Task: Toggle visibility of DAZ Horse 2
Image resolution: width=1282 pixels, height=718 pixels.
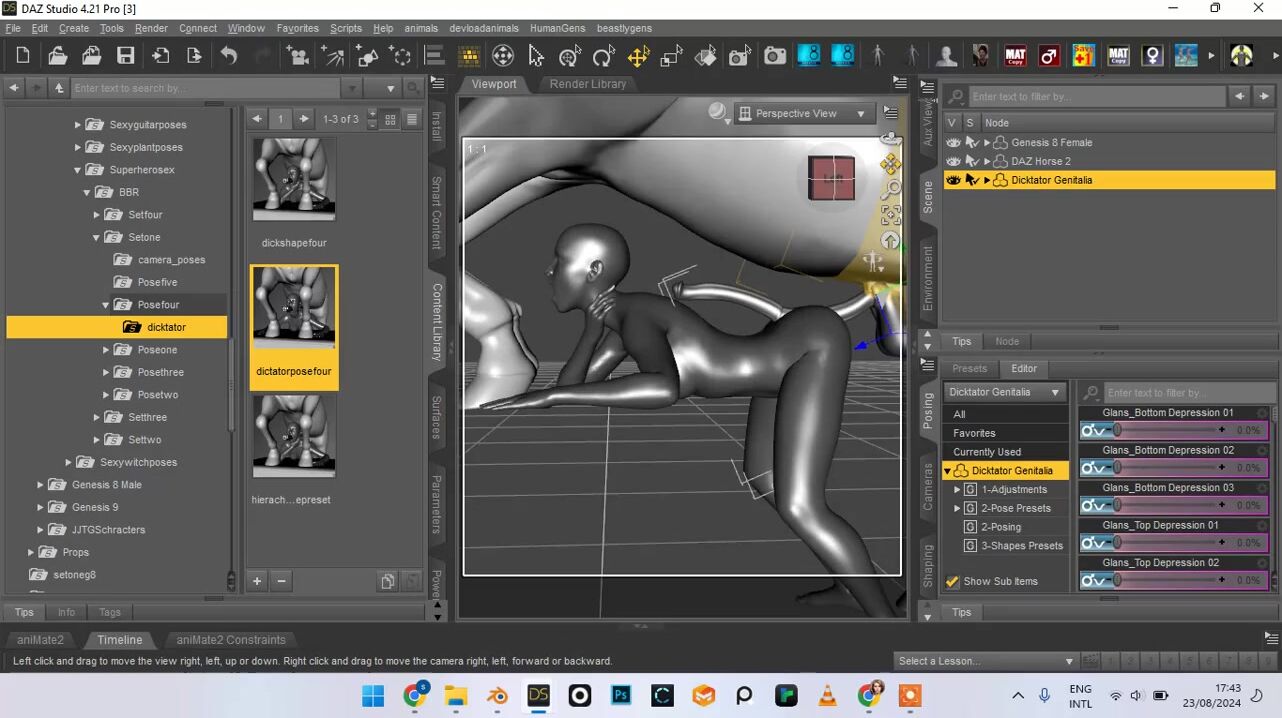Action: pyautogui.click(x=953, y=161)
